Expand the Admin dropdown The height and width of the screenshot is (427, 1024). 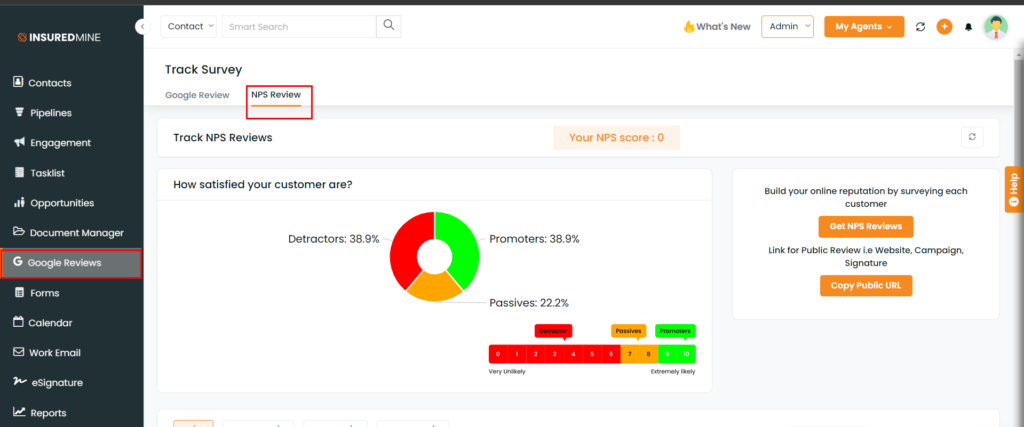tap(787, 27)
